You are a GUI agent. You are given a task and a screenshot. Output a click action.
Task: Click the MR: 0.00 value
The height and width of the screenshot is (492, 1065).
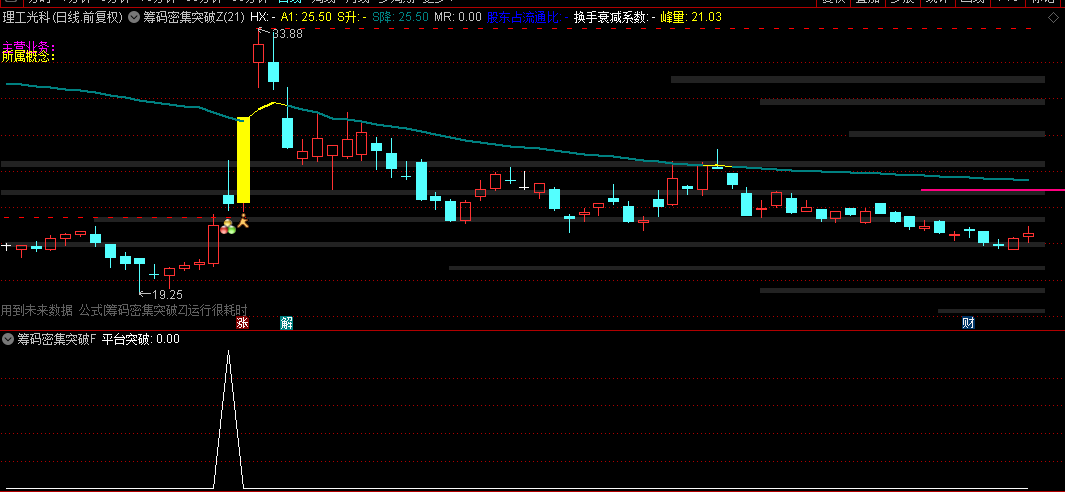(x=457, y=17)
